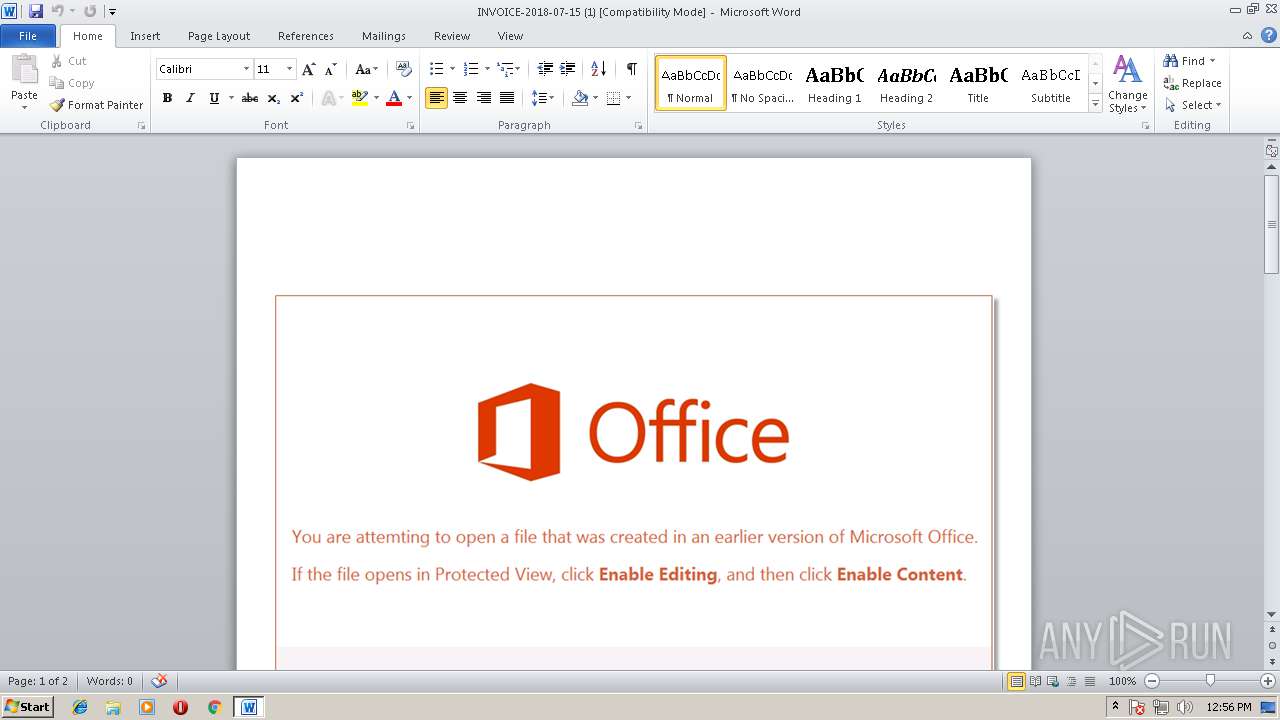Grow font size with the large A icon

point(309,69)
